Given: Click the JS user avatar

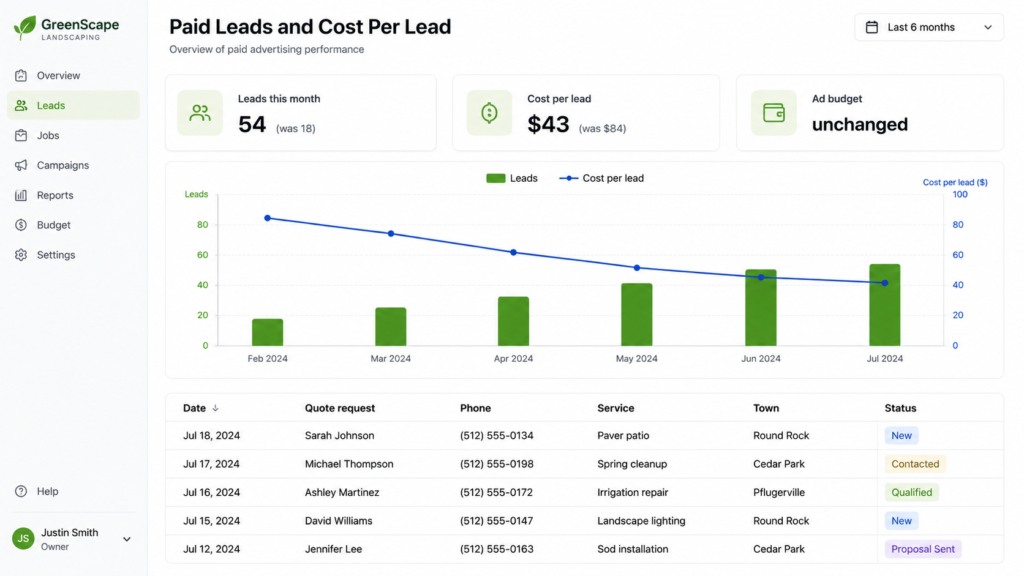Looking at the screenshot, I should (24, 539).
